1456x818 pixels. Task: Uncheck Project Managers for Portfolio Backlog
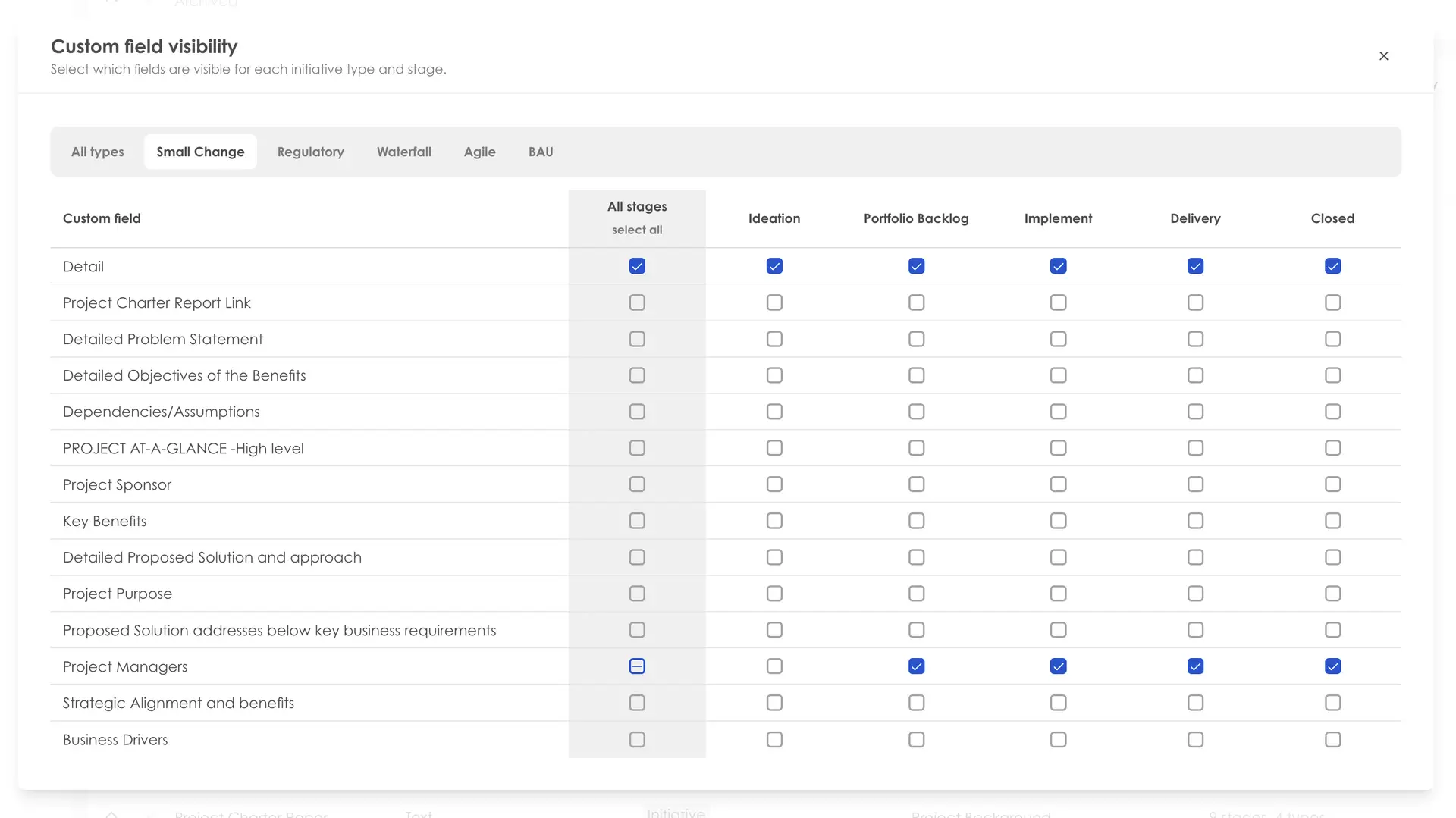tap(917, 666)
